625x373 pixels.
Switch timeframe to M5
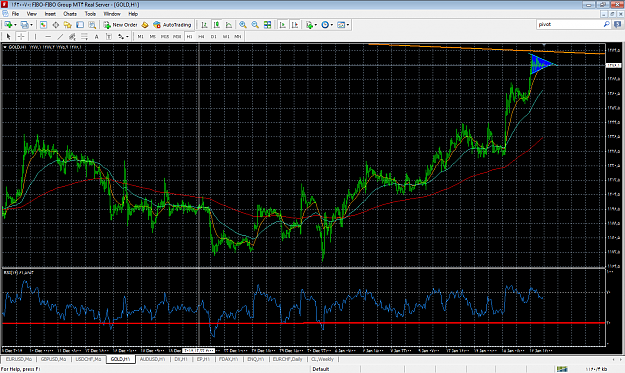[x=153, y=37]
